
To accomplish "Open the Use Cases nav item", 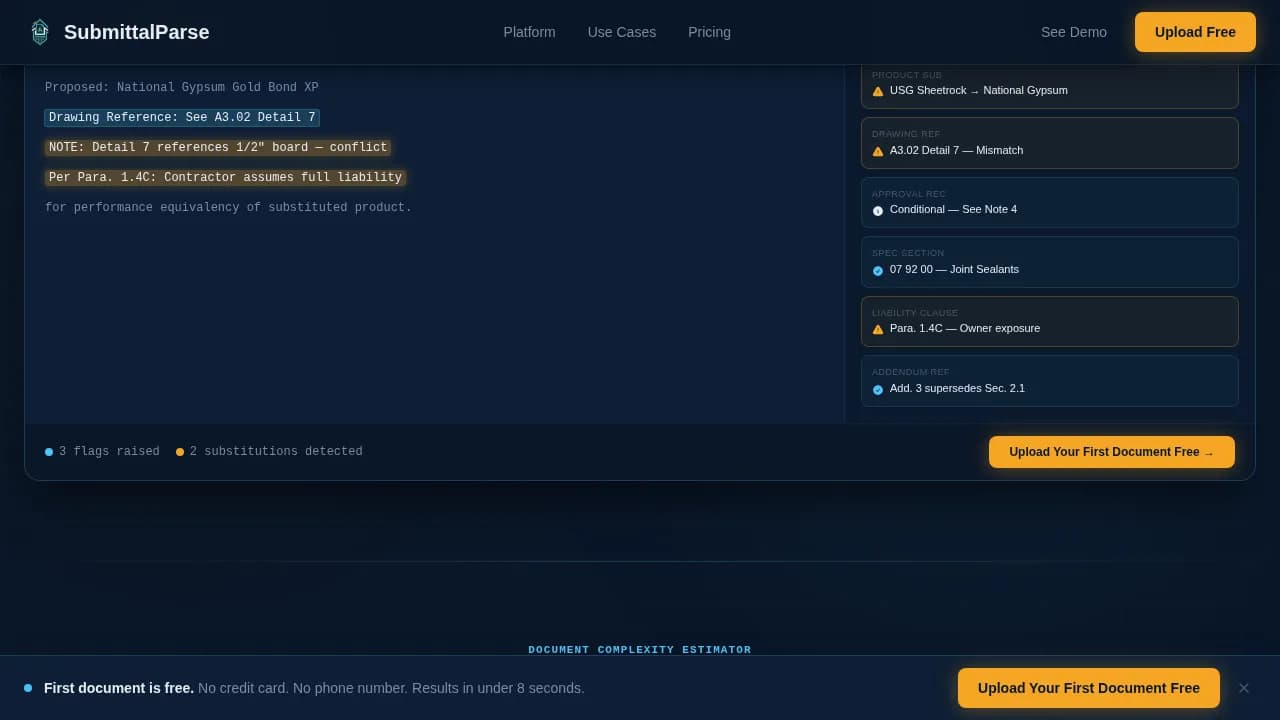I will point(622,32).
